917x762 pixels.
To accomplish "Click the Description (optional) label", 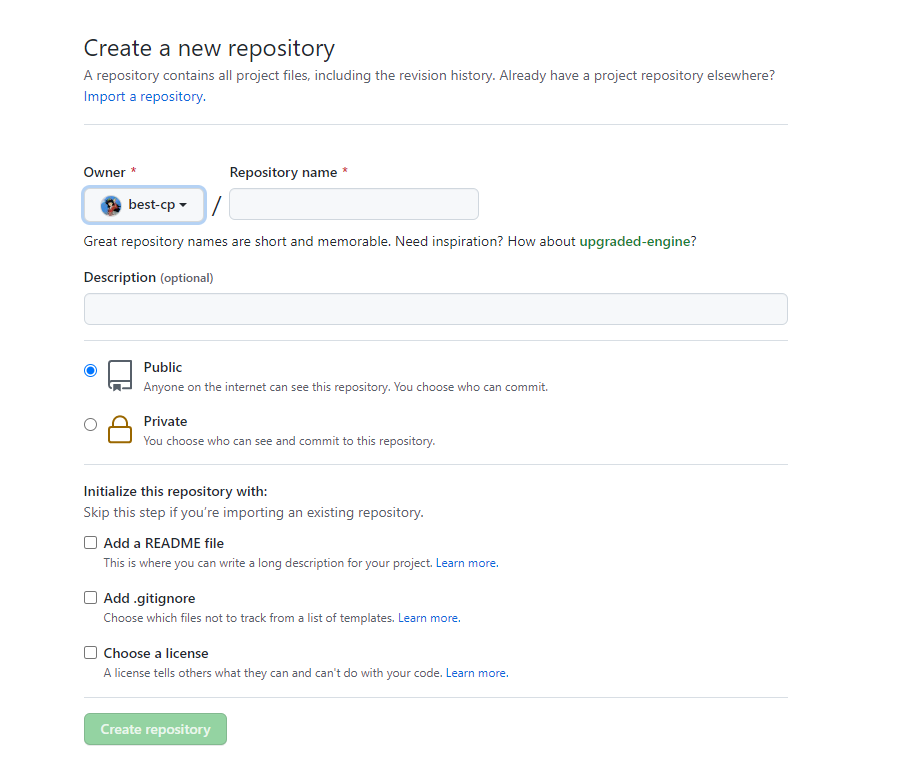I will 149,277.
